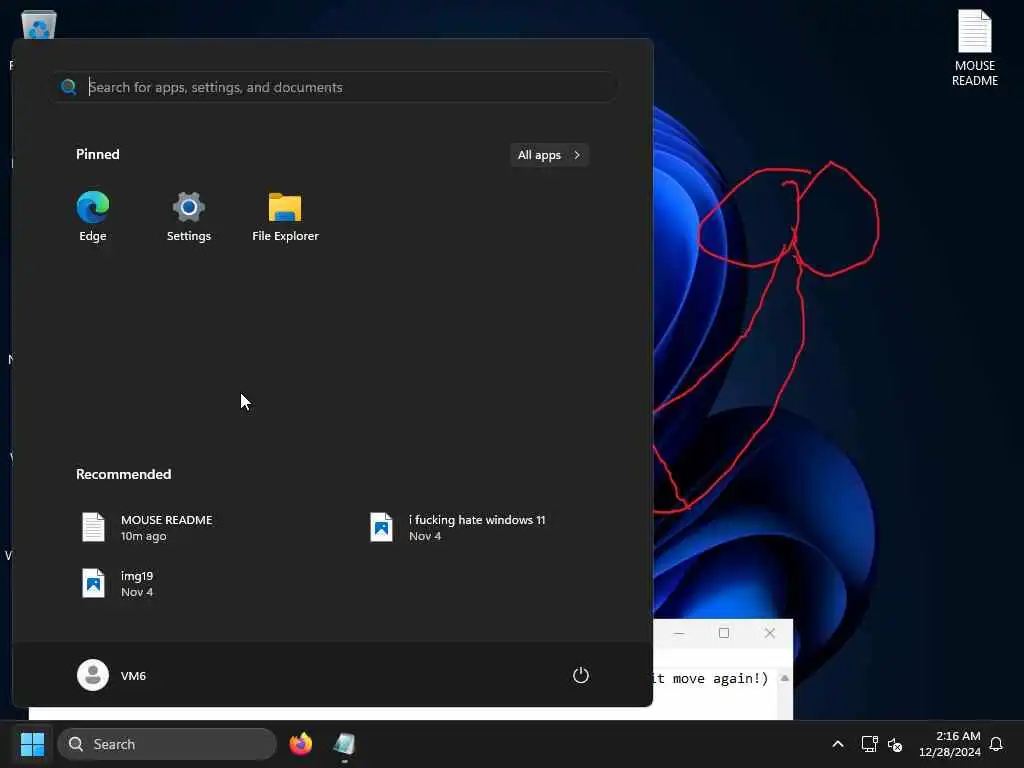Select the MOUSE README desktop file
The width and height of the screenshot is (1024, 768).
point(974,48)
